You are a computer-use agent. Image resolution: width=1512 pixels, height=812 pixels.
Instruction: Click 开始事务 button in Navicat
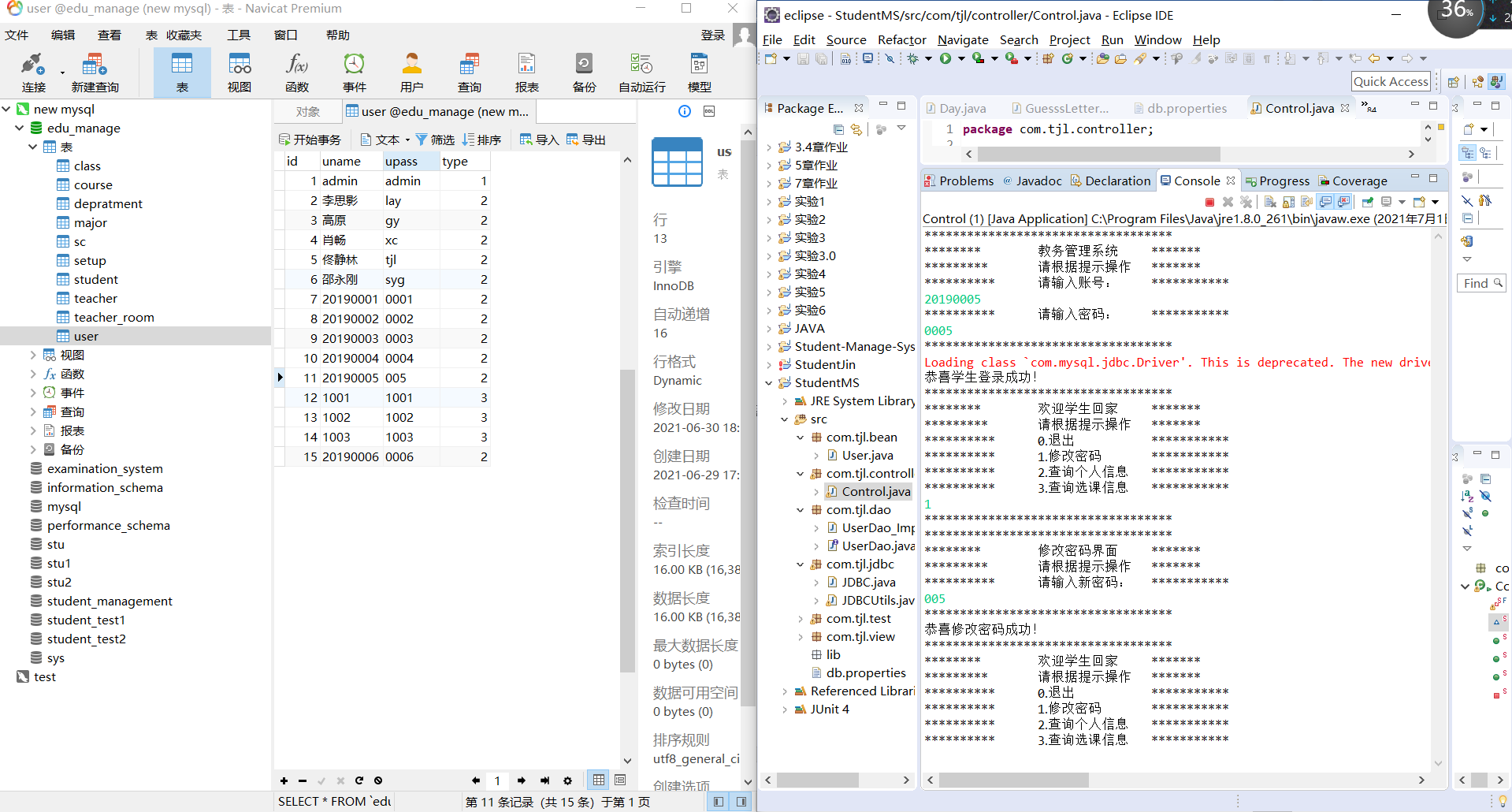tap(310, 140)
